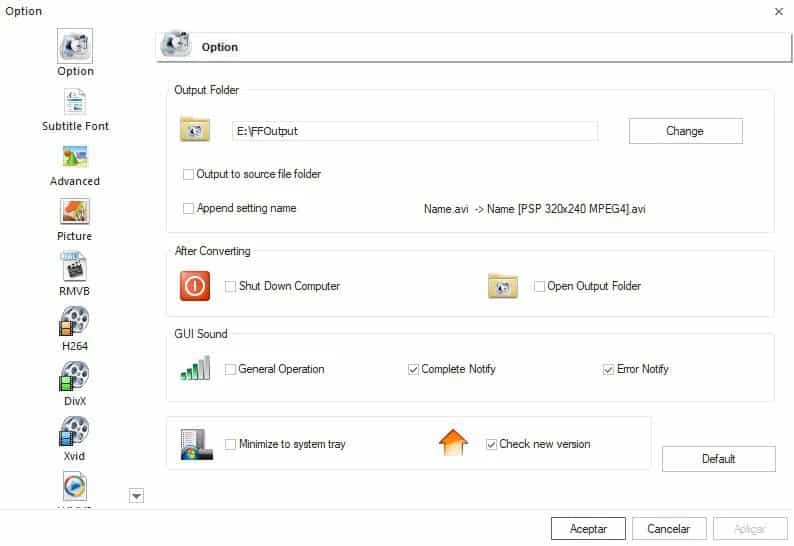Expand sidebar list with the down arrow

(x=136, y=495)
